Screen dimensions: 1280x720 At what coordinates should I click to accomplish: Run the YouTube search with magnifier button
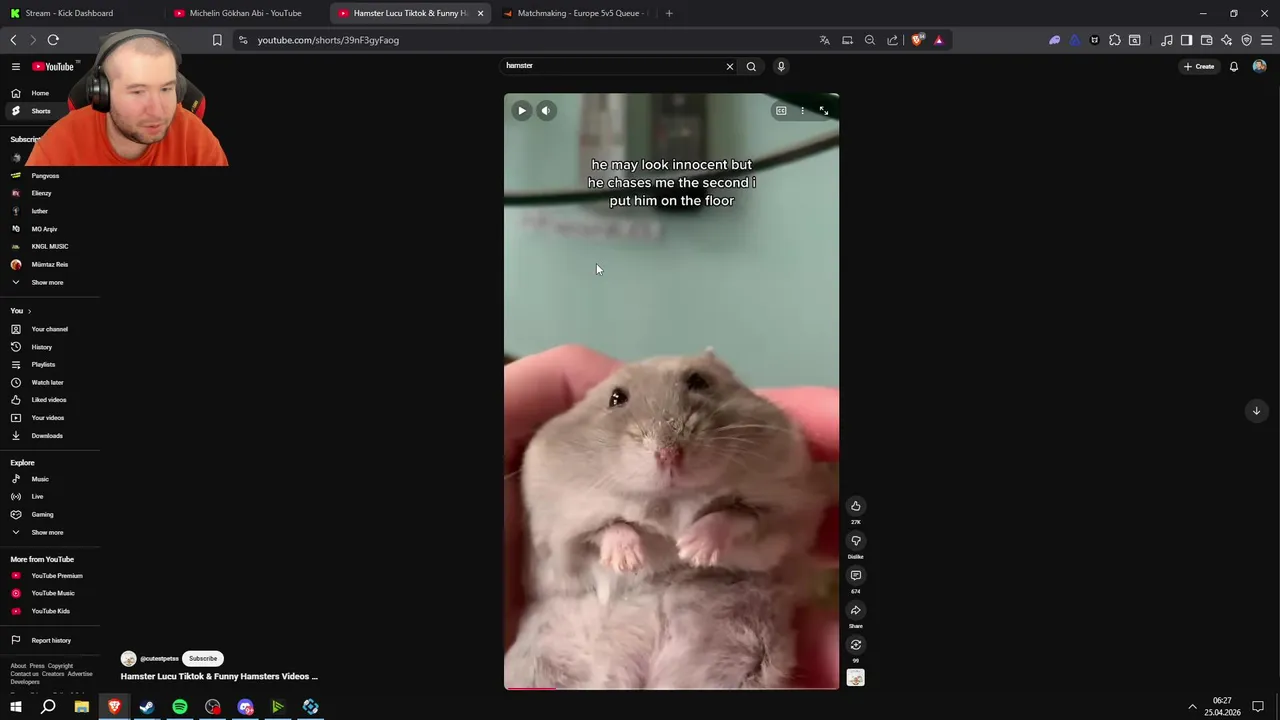click(751, 66)
